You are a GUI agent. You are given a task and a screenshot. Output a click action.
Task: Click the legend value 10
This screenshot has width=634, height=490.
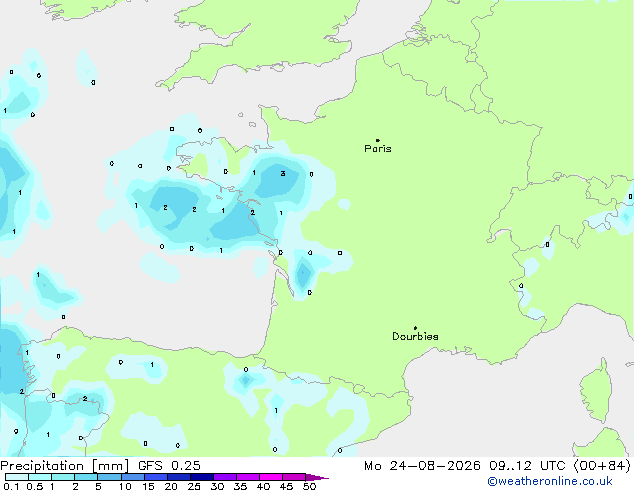click(x=125, y=486)
